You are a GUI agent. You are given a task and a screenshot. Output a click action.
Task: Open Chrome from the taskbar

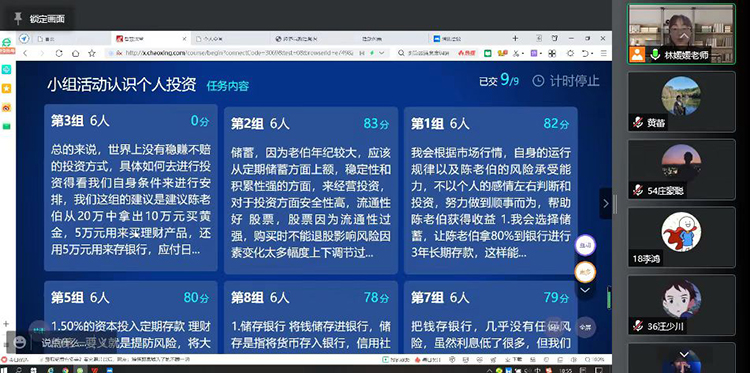tap(66, 370)
